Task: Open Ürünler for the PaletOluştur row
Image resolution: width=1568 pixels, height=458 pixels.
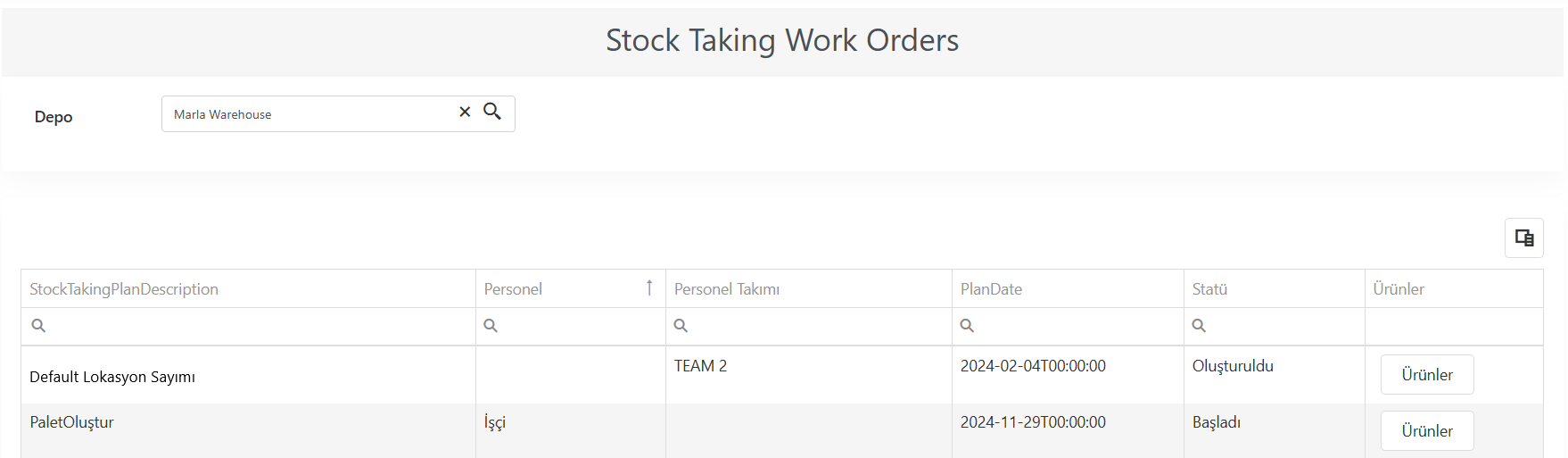Action: (1427, 431)
